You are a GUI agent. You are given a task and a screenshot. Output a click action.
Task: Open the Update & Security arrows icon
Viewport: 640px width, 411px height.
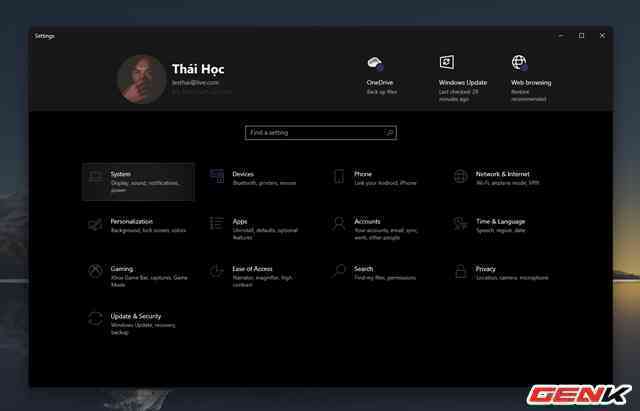(x=95, y=319)
